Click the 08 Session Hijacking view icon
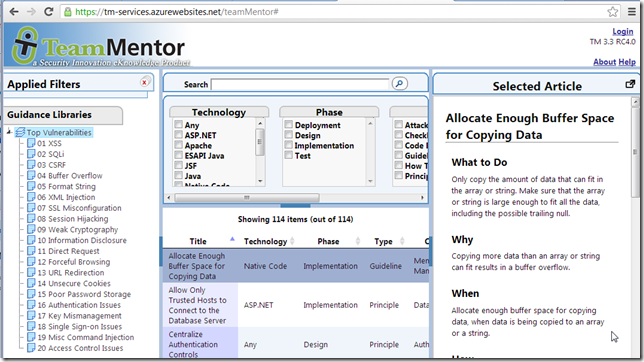 31,218
